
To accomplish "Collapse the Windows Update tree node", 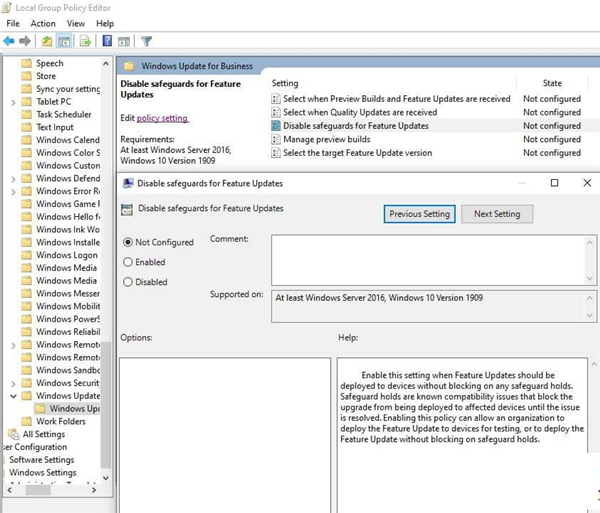I will pyautogui.click(x=13, y=396).
